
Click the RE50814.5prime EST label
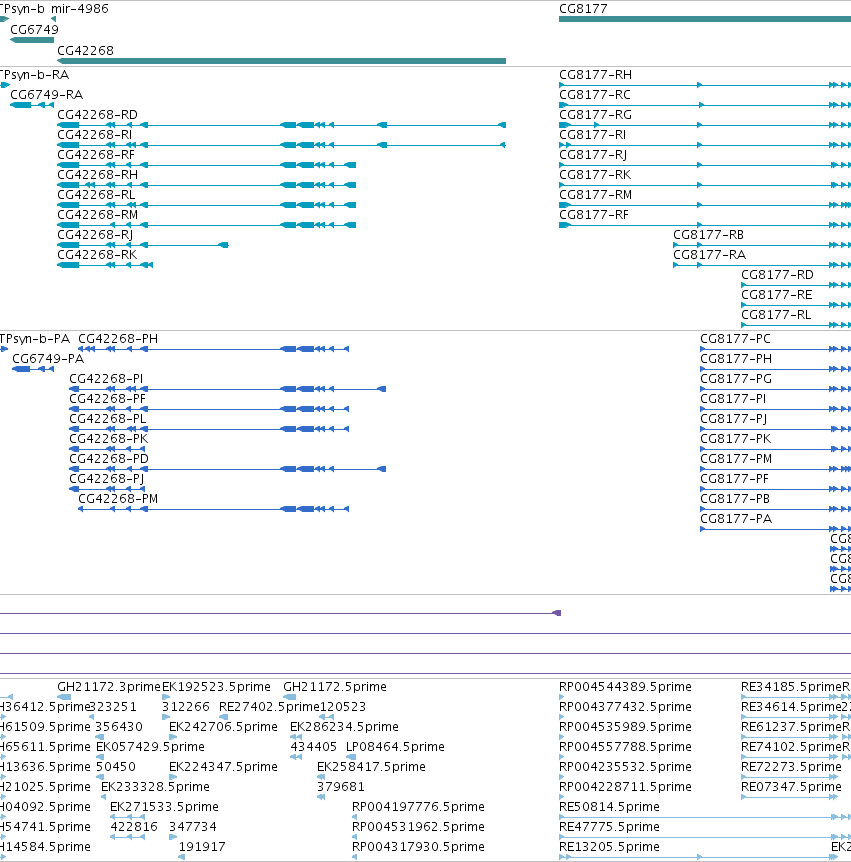pyautogui.click(x=609, y=806)
